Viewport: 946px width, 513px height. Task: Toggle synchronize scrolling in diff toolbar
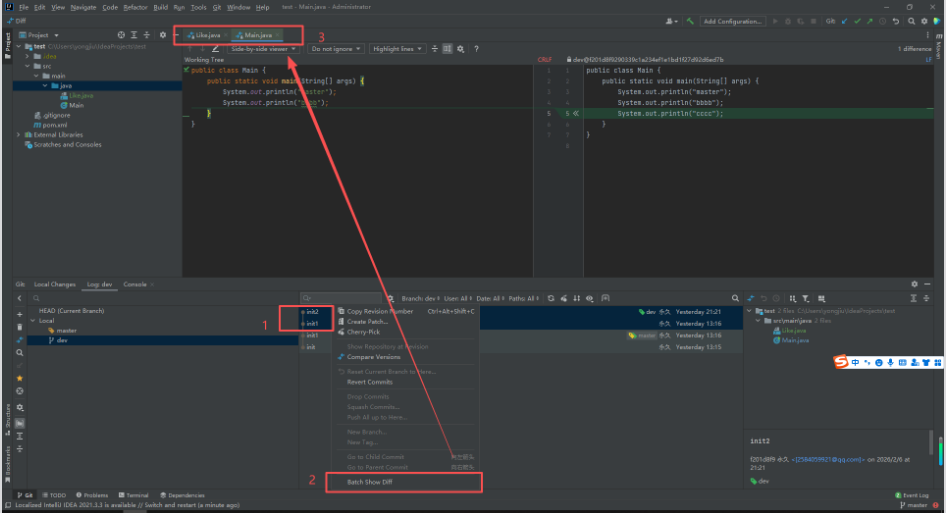coord(447,49)
